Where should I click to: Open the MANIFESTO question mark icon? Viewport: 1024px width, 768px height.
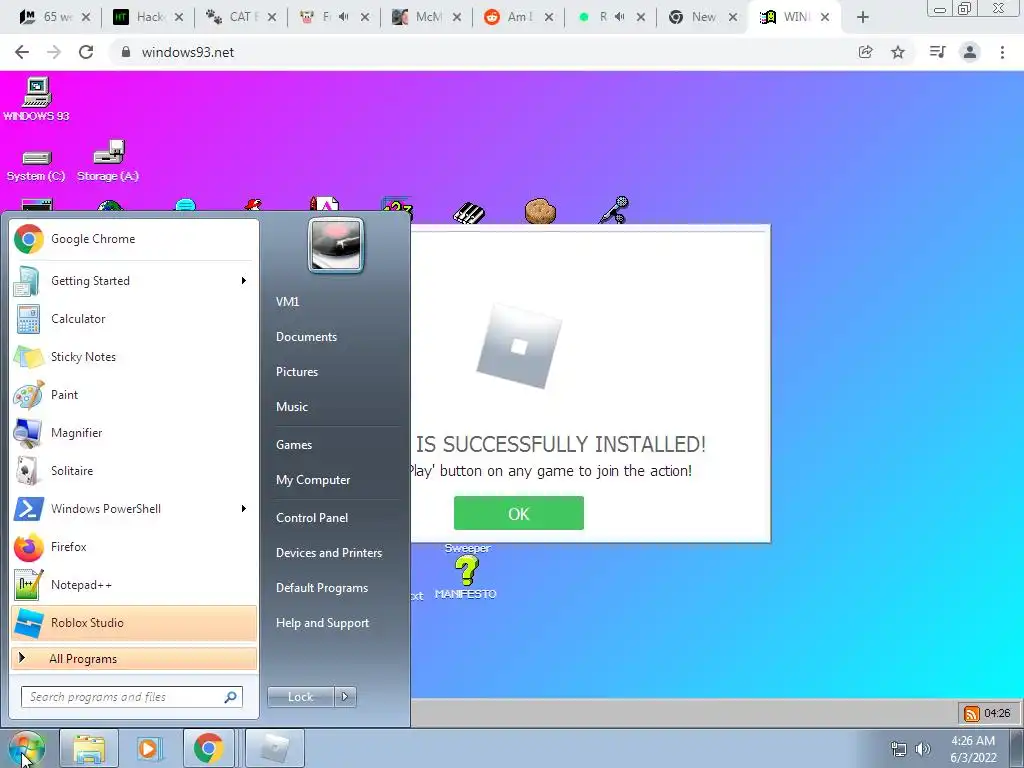coord(466,578)
